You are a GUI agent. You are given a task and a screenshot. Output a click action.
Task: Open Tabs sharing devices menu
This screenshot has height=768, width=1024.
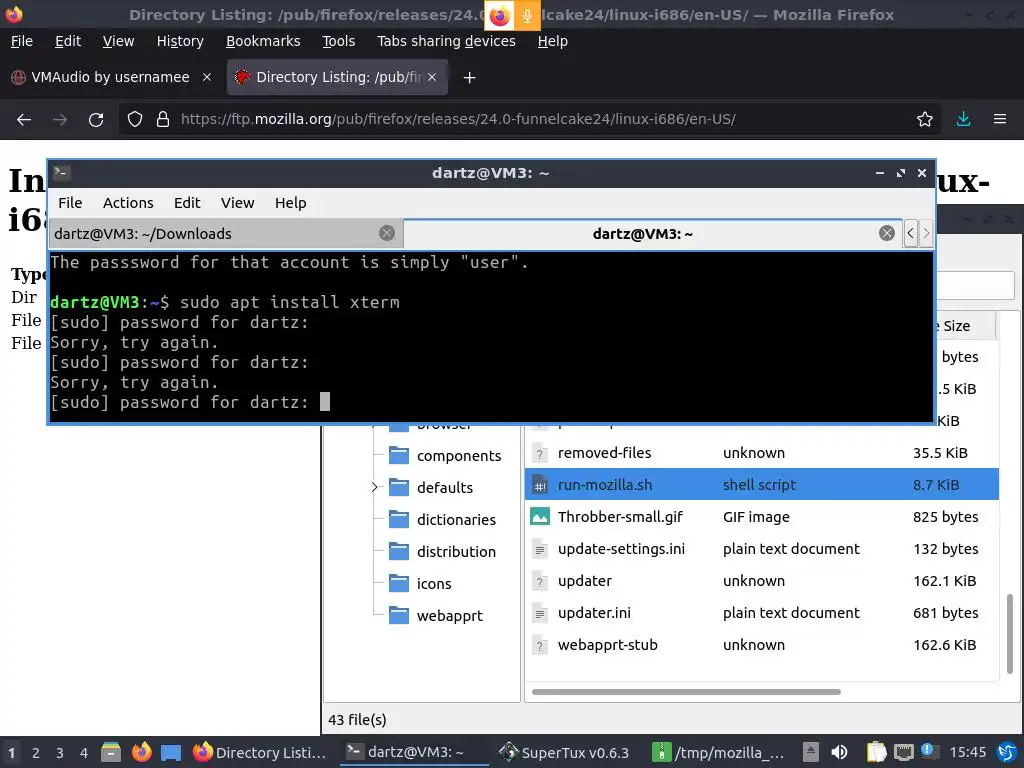446,41
